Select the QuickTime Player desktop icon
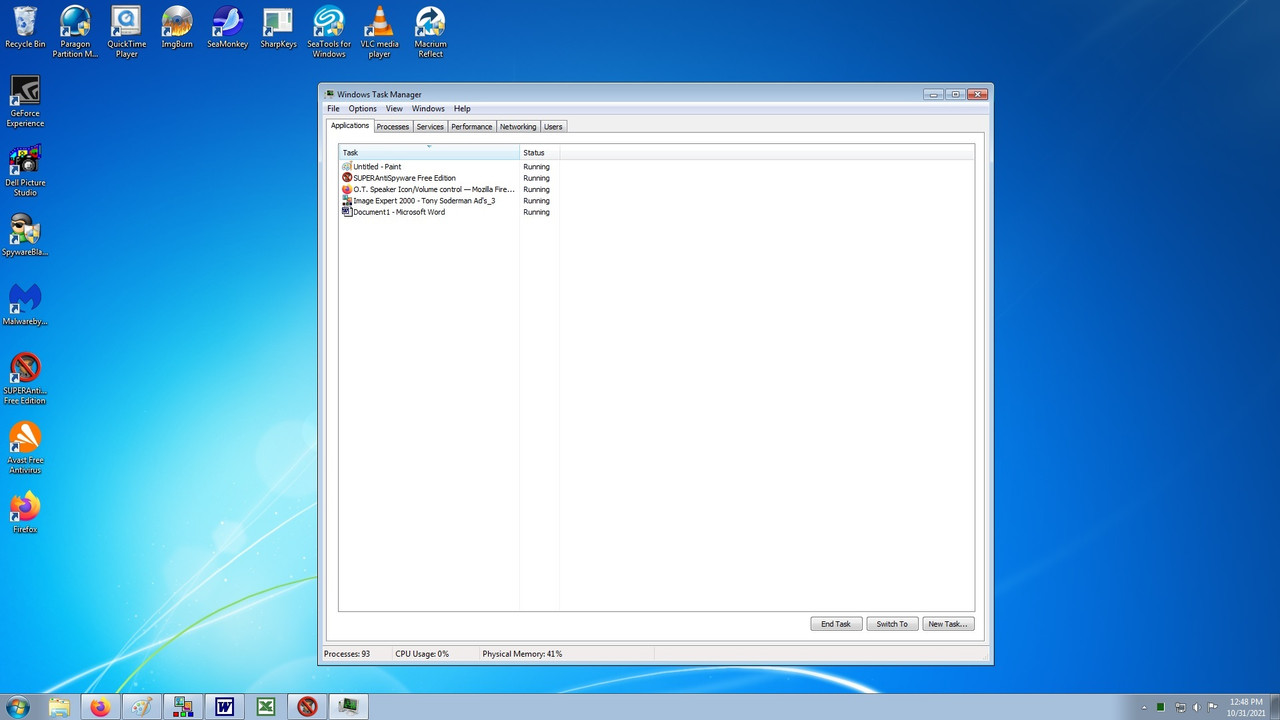Screen dimensions: 1280x720 126,31
